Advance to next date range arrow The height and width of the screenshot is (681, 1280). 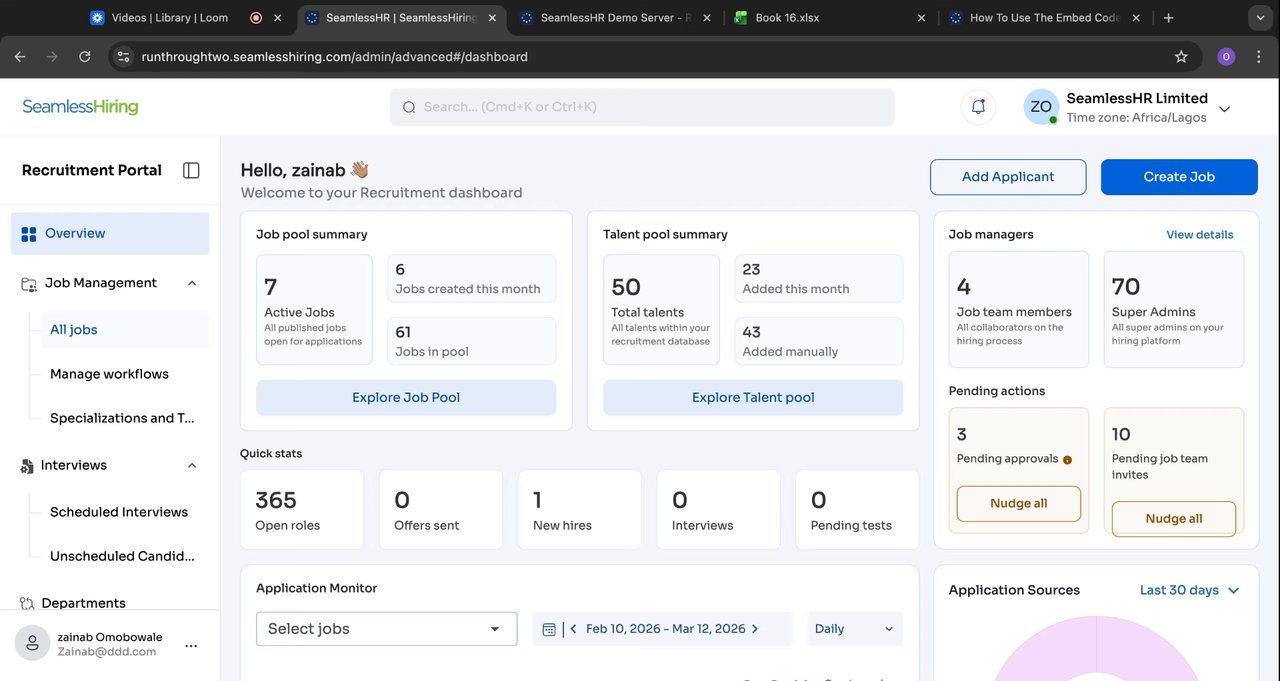click(x=755, y=629)
